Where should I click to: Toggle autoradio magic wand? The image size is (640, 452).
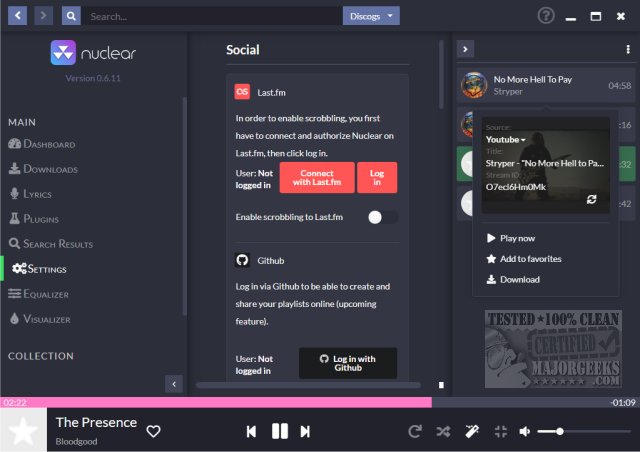472,431
